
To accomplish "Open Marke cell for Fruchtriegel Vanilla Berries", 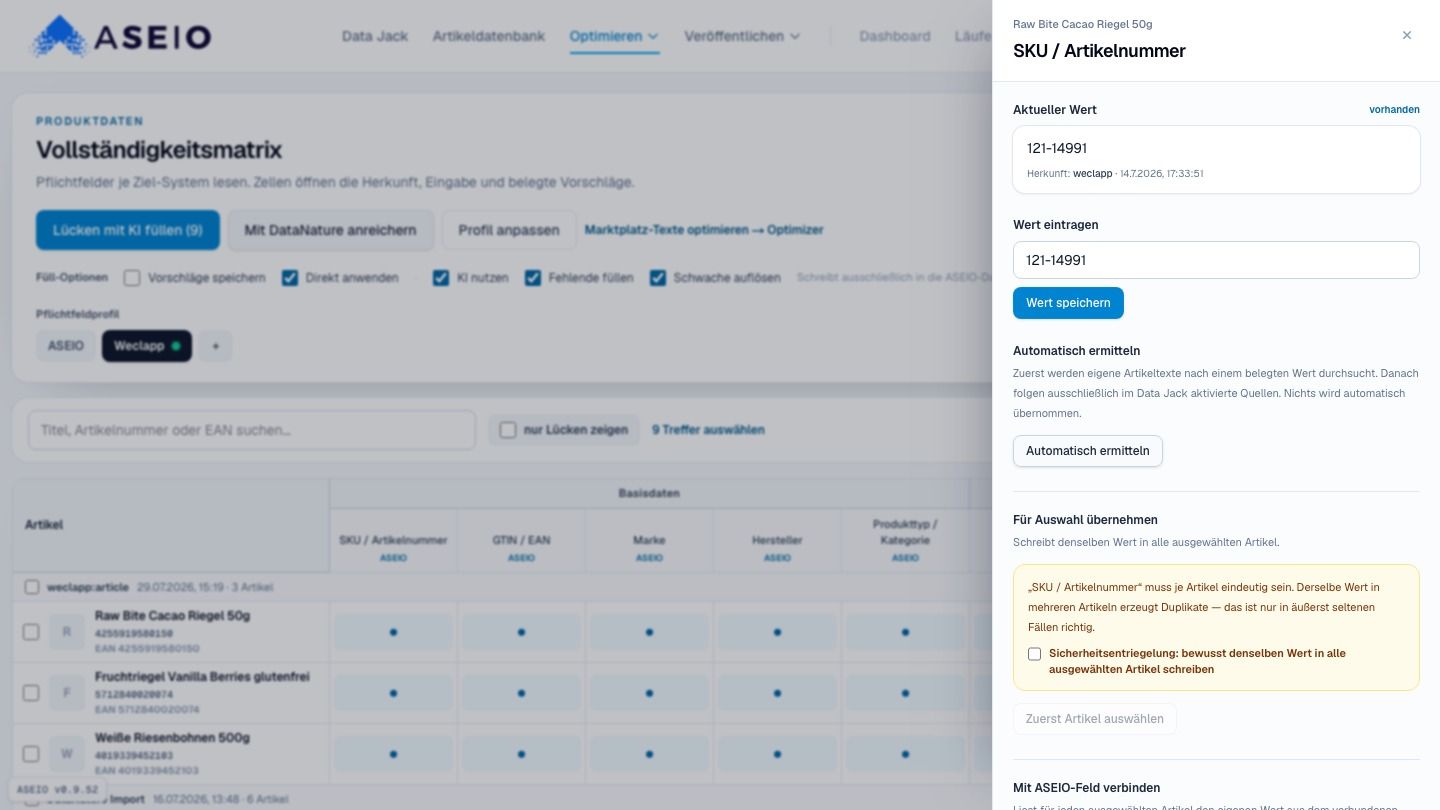I will point(649,693).
